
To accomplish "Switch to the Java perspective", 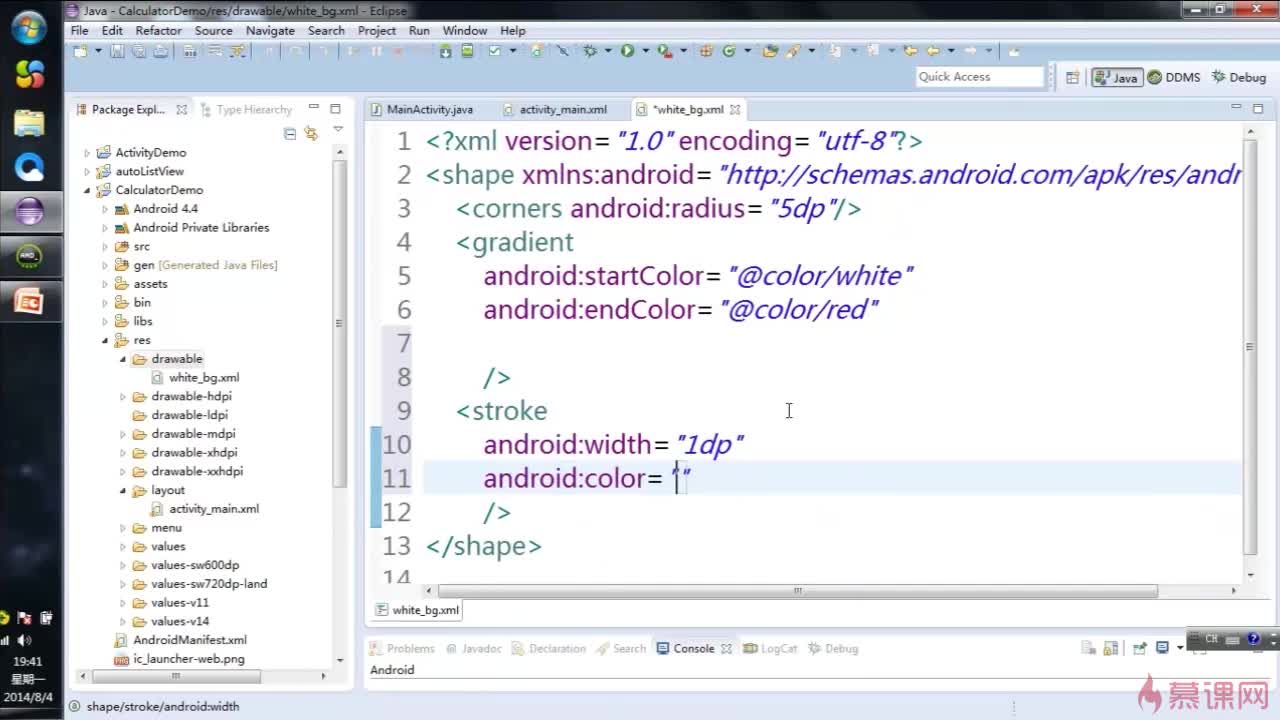I will [1116, 77].
